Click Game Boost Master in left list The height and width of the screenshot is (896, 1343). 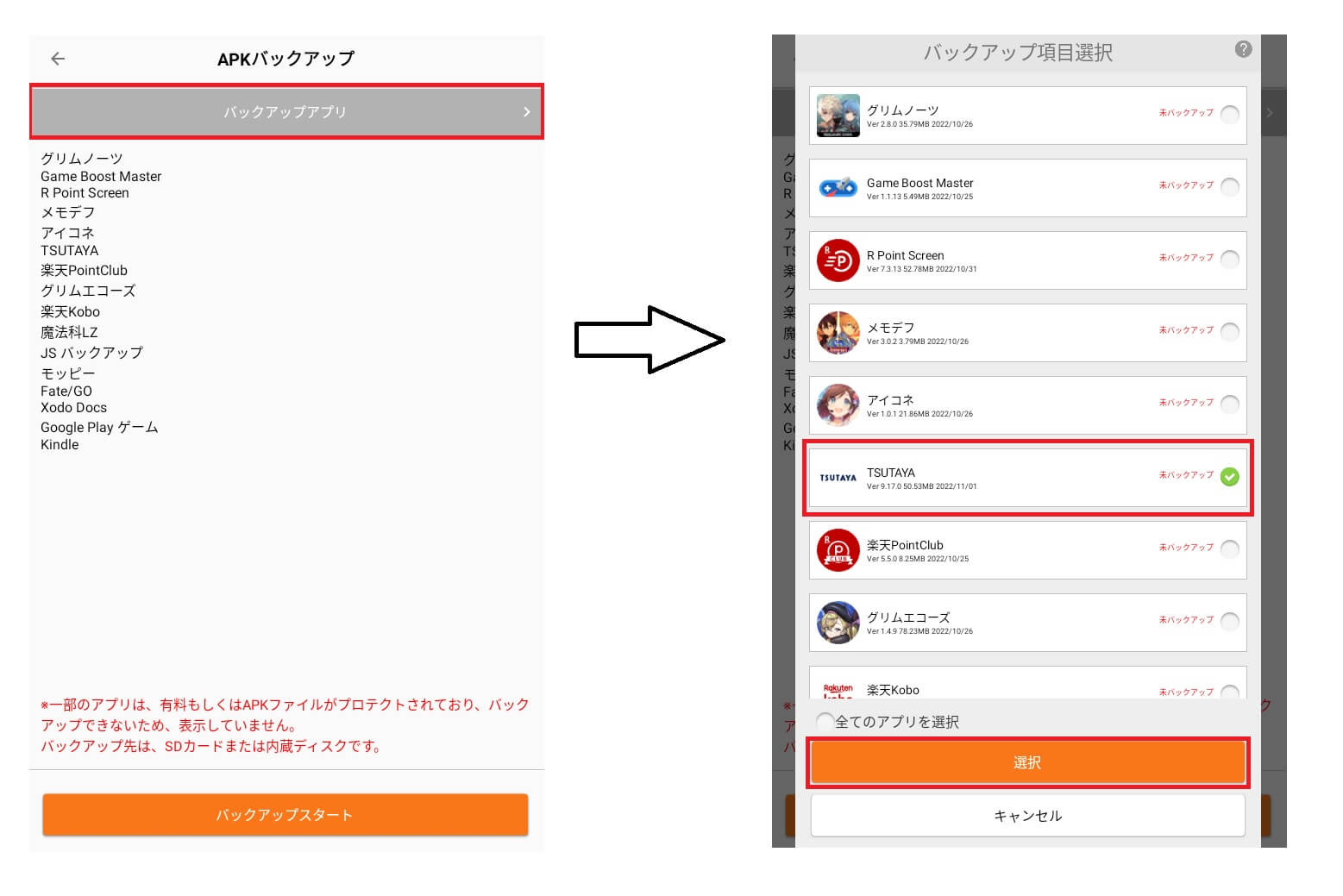(x=101, y=176)
